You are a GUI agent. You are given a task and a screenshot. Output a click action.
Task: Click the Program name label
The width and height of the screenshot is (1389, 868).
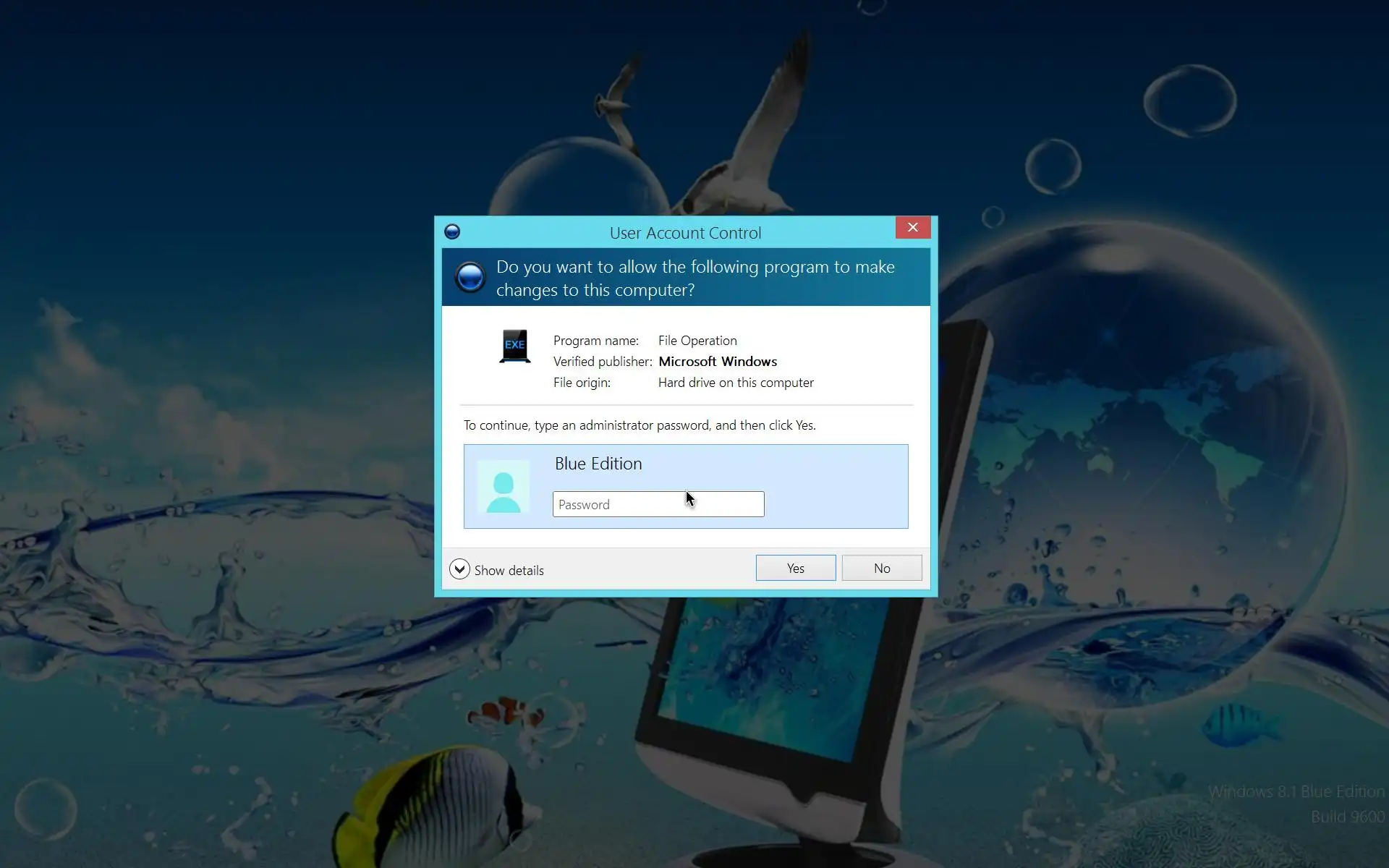pyautogui.click(x=595, y=341)
